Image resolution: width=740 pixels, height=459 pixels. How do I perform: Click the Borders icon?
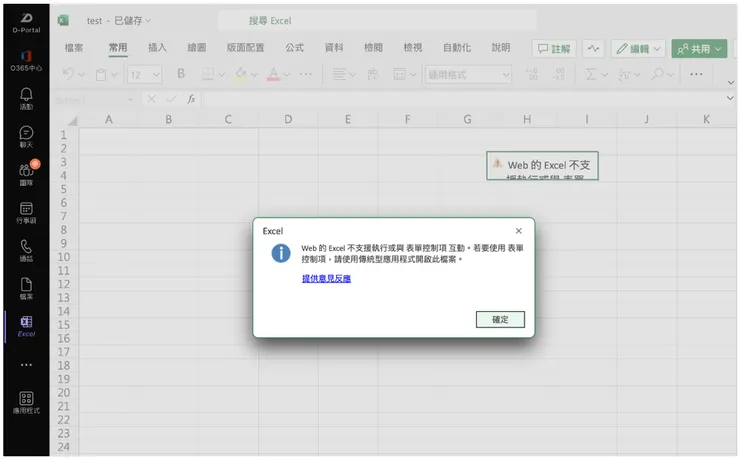tap(208, 74)
